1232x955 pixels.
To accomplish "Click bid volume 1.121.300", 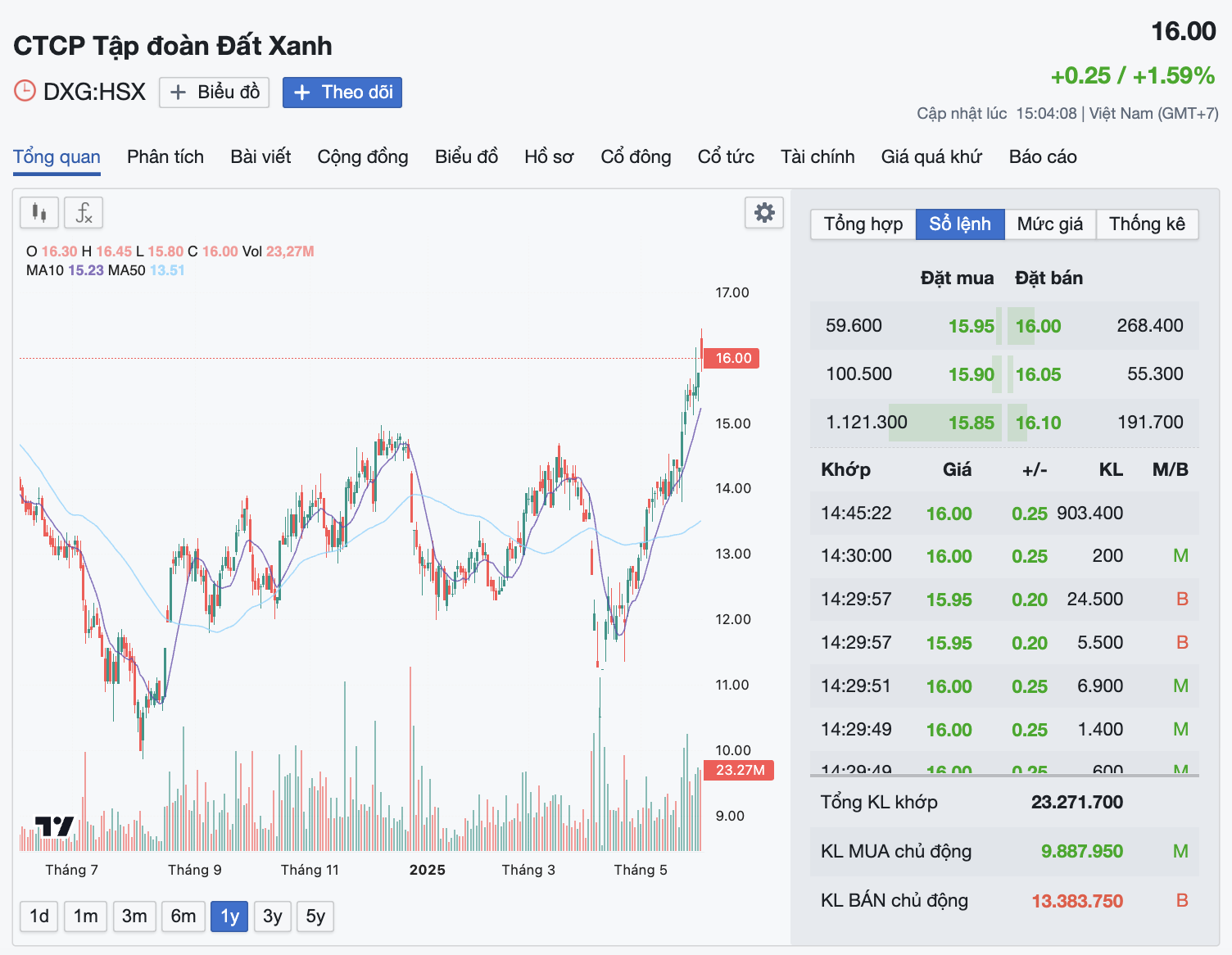I will 867,423.
